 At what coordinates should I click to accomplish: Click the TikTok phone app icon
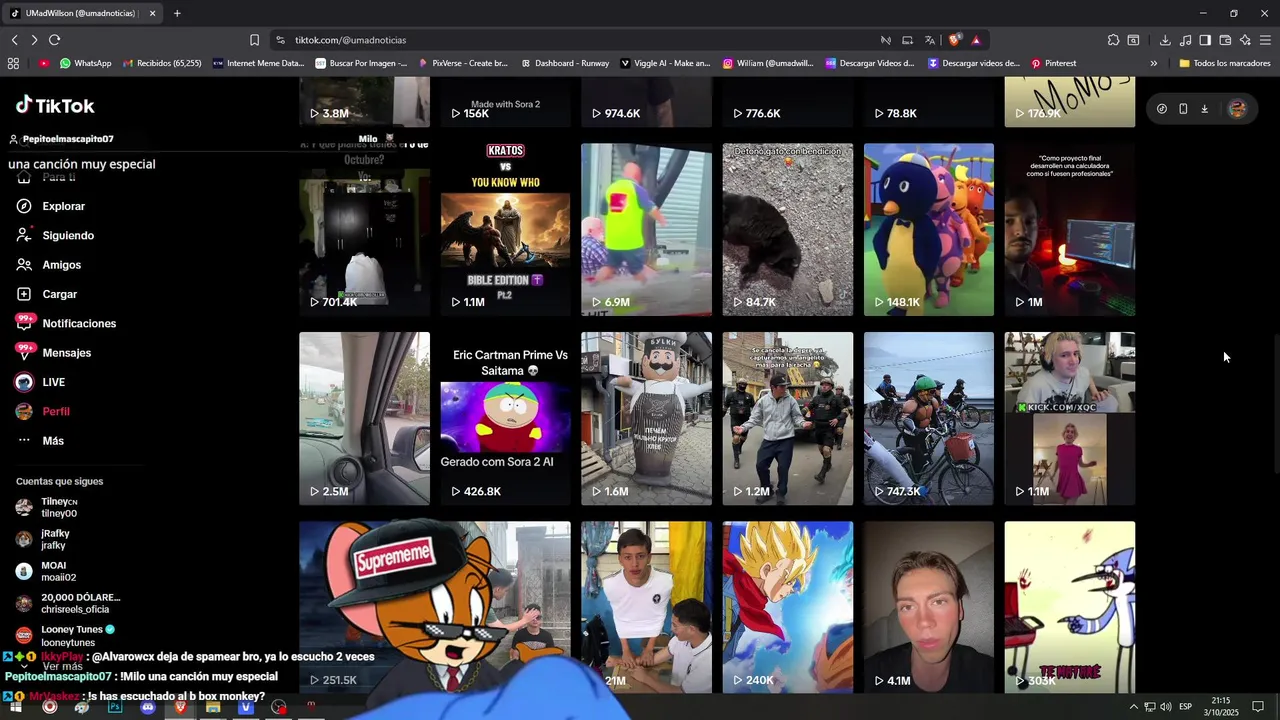tap(1183, 109)
